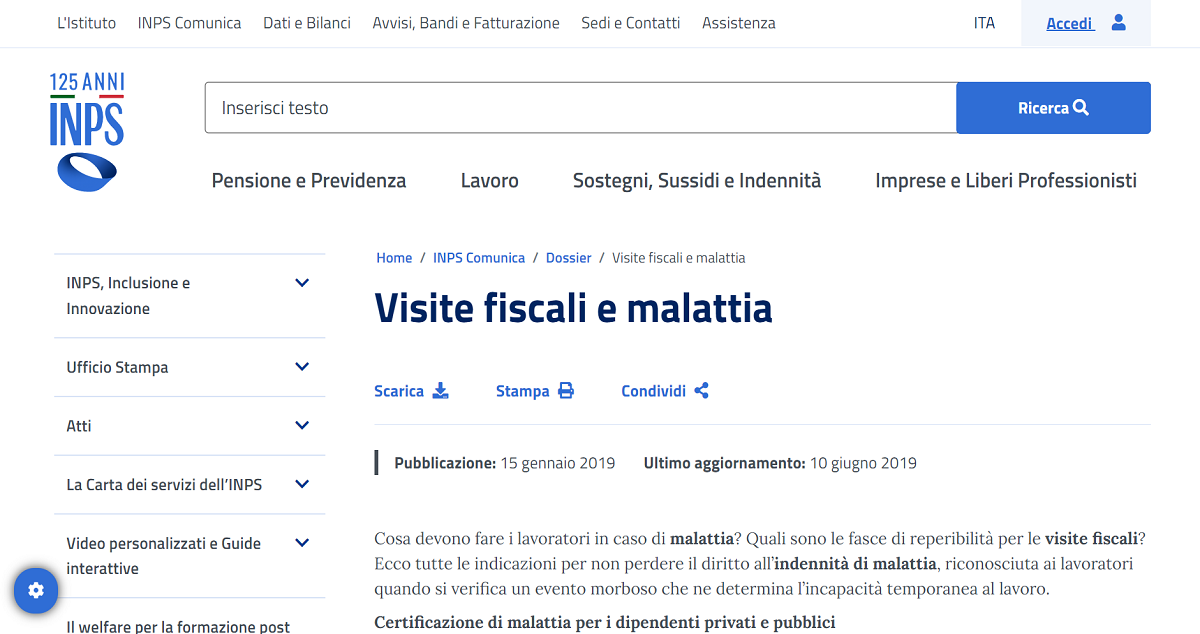The height and width of the screenshot is (634, 1200).
Task: Open the blue gear settings button
Action: 36,590
